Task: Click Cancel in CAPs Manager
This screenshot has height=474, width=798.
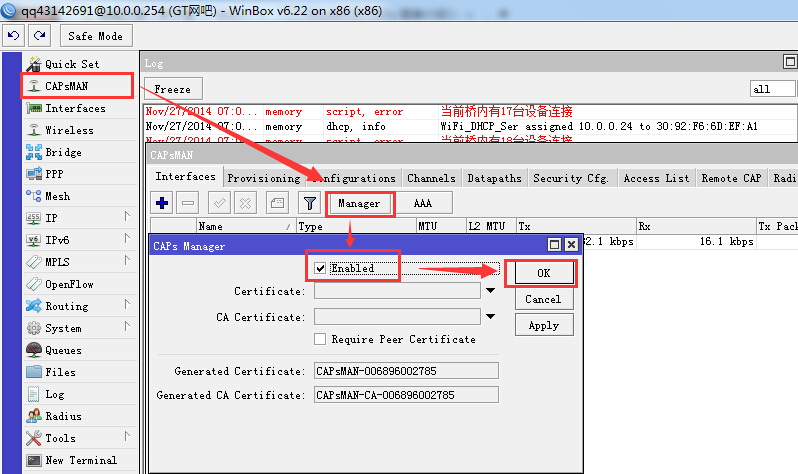Action: tap(544, 299)
